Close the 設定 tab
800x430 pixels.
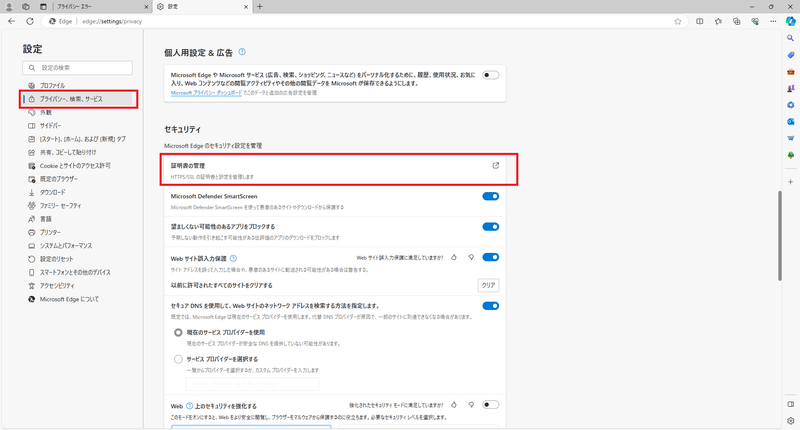tap(246, 7)
